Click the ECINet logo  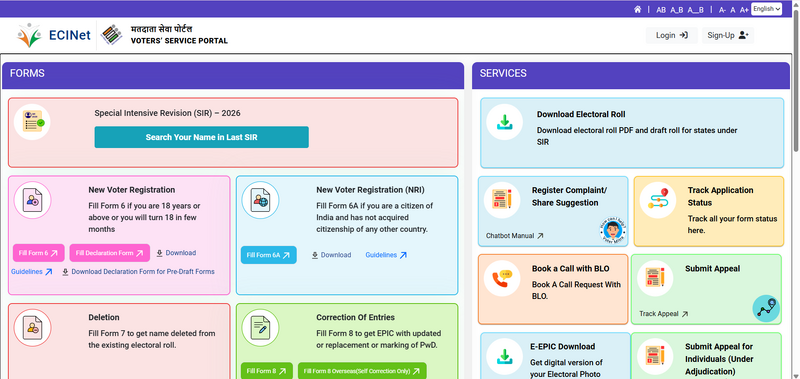(x=53, y=35)
